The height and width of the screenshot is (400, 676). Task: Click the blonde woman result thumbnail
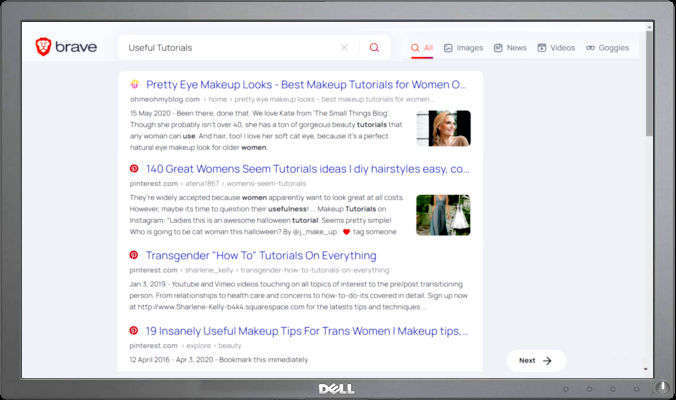pos(443,129)
